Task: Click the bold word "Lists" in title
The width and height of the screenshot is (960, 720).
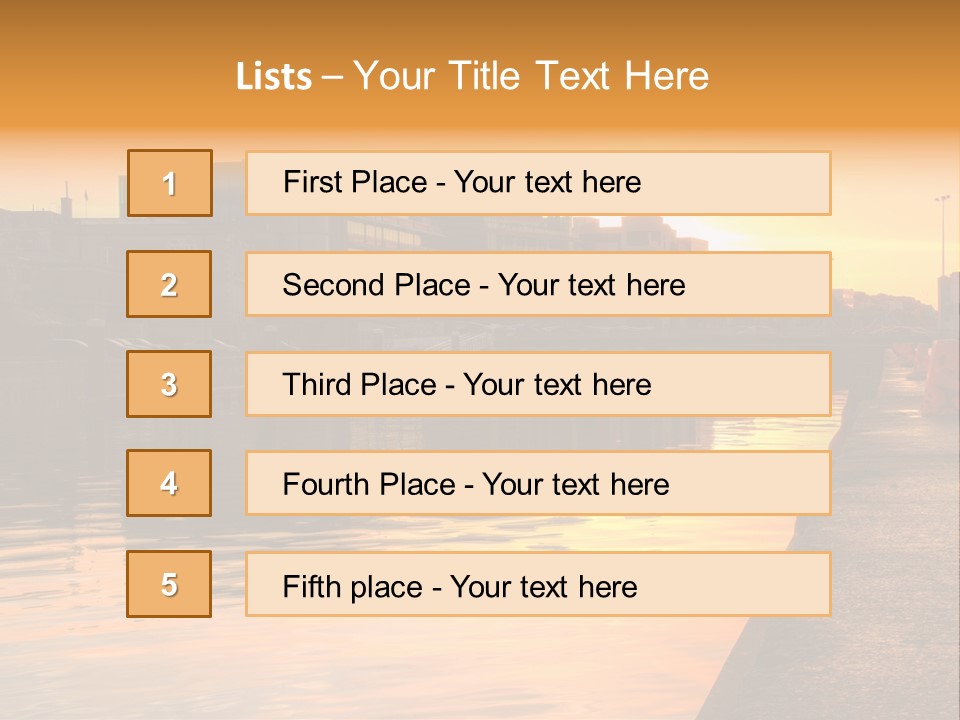Action: [x=273, y=77]
